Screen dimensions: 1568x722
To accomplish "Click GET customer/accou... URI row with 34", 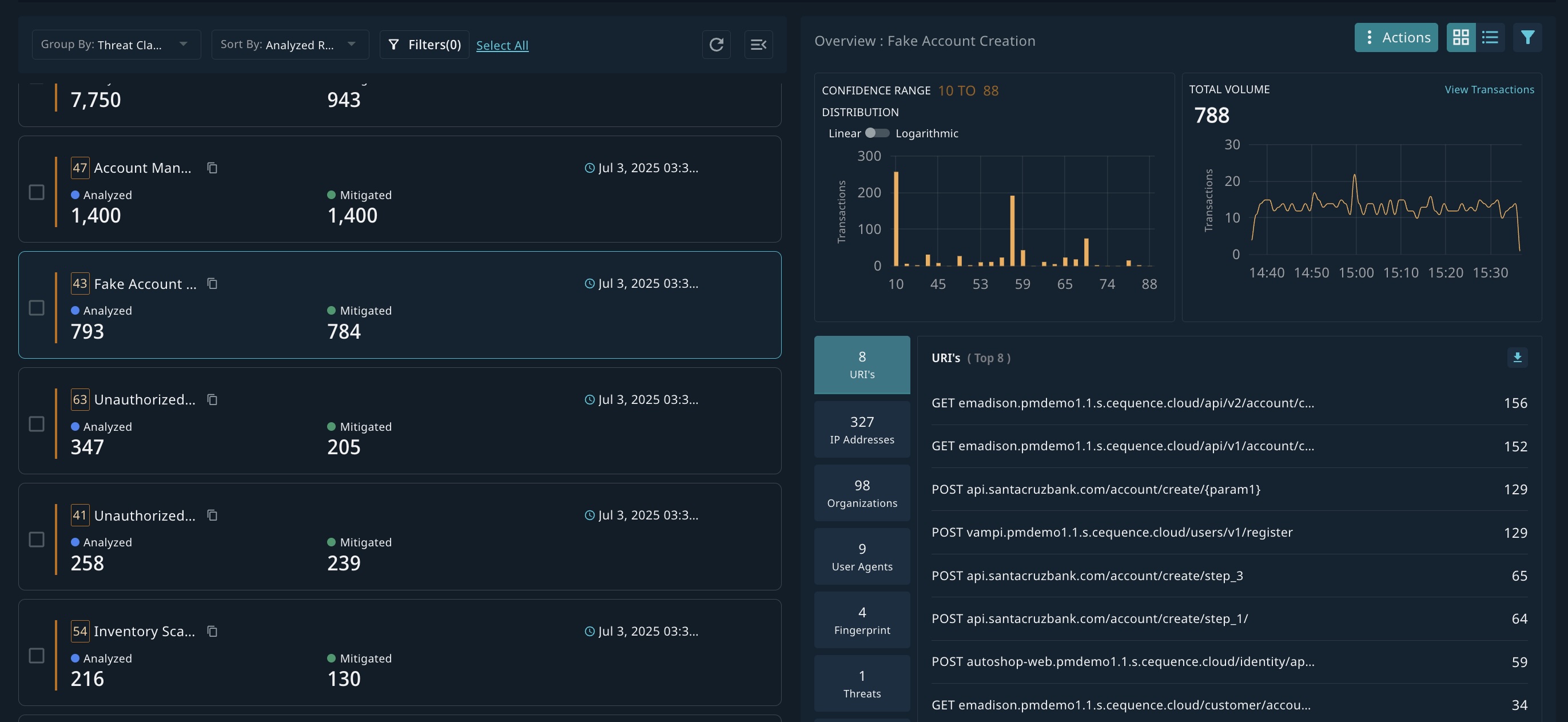I will coord(1229,705).
